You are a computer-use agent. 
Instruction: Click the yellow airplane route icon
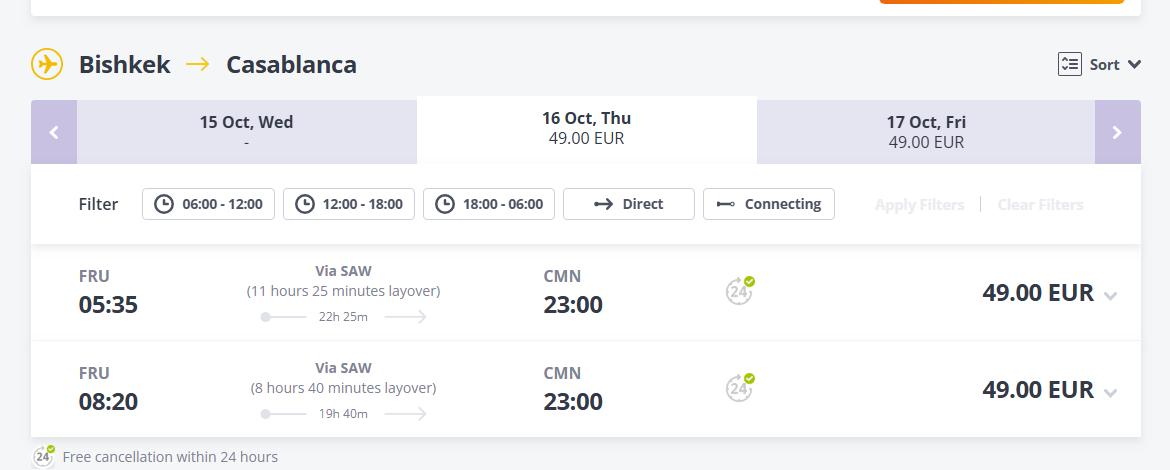47,64
